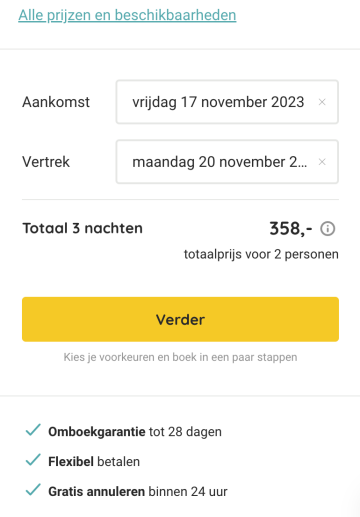Select the 'Flexibel betalen' benefit text
Image resolution: width=360 pixels, height=517 pixels.
click(94, 462)
